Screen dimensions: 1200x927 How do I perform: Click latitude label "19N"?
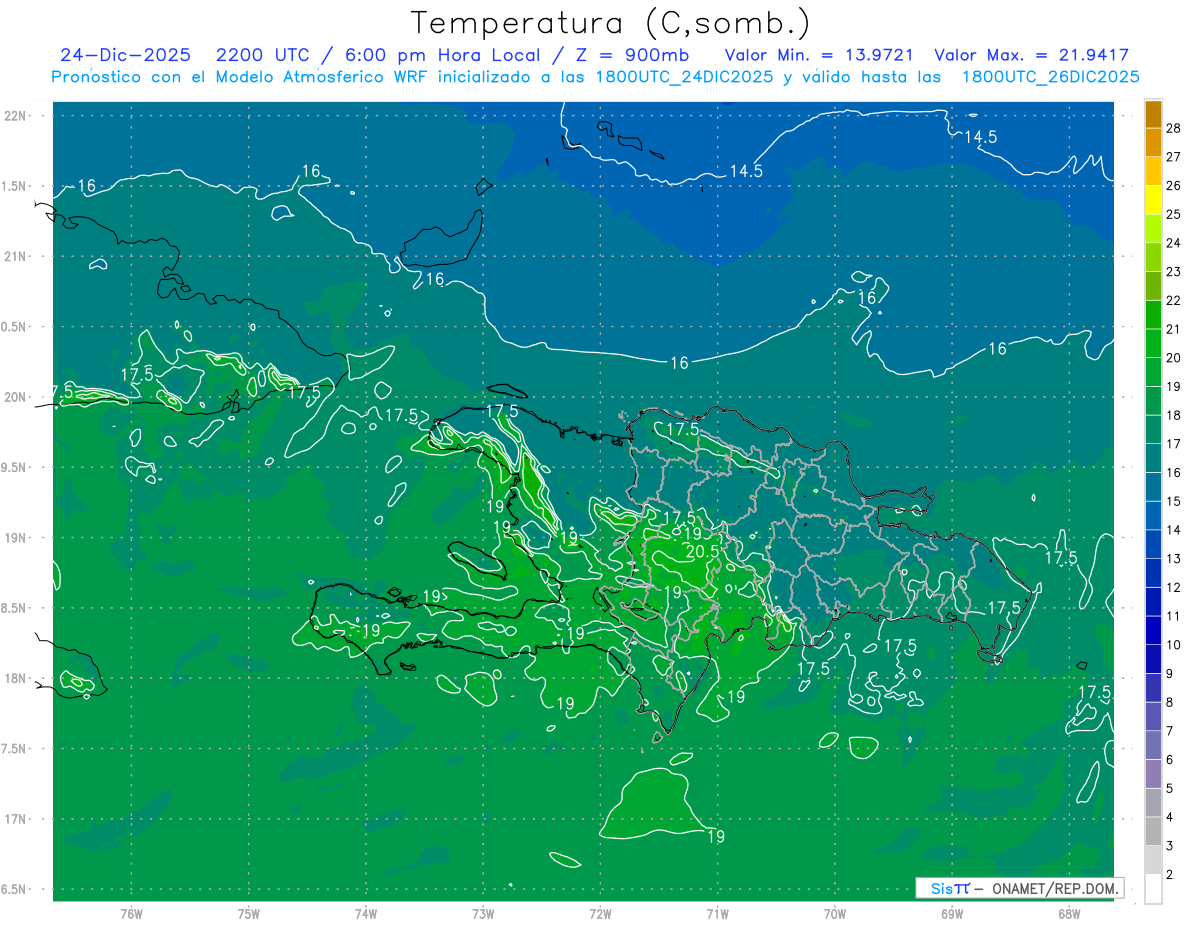point(16,537)
